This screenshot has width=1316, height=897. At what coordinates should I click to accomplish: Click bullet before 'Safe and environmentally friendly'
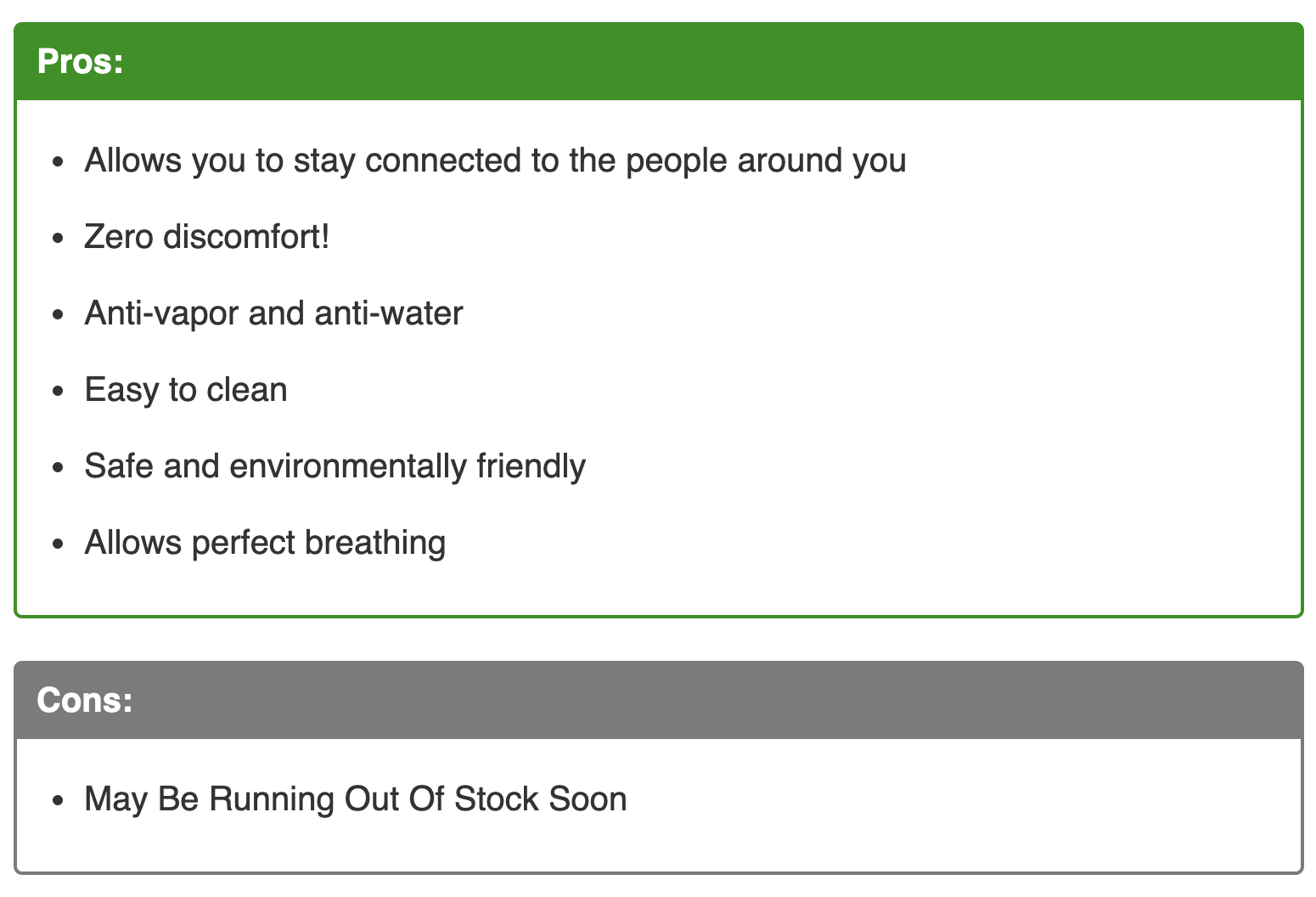pyautogui.click(x=58, y=468)
